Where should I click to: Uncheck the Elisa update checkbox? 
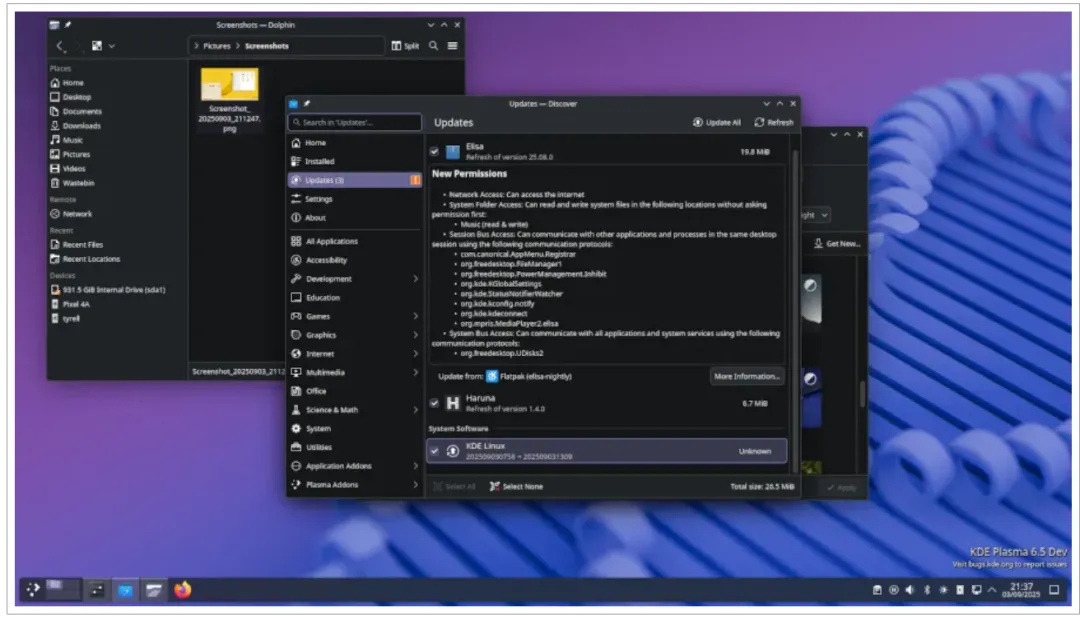pos(434,151)
